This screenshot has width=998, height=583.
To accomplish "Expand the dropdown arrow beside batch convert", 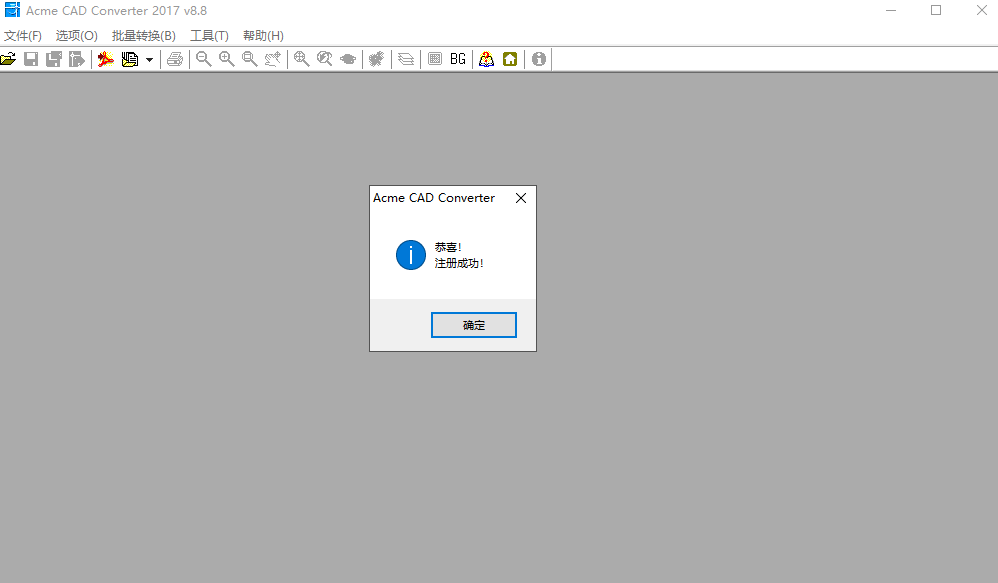I will point(149,60).
